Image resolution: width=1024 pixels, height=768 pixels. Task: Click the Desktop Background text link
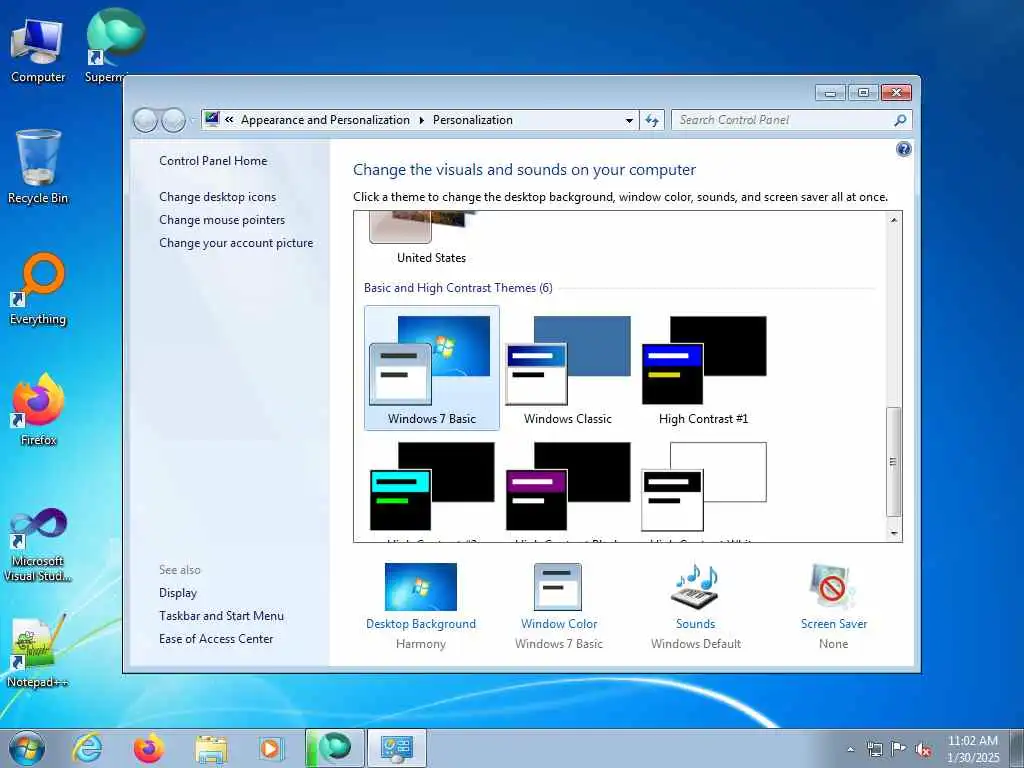click(x=421, y=624)
